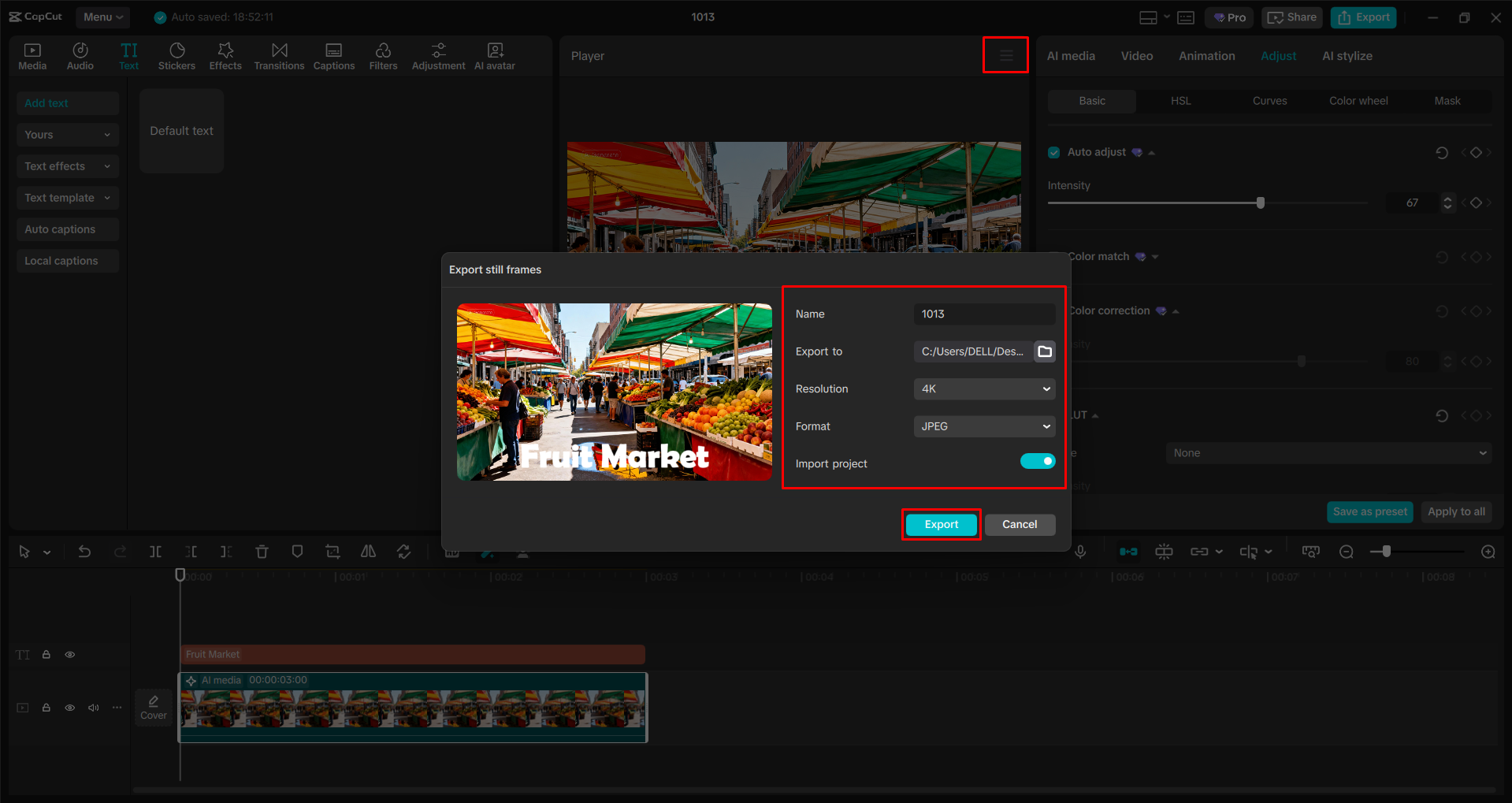Start a voiceover recording
This screenshot has height=803, width=1512.
click(1080, 552)
